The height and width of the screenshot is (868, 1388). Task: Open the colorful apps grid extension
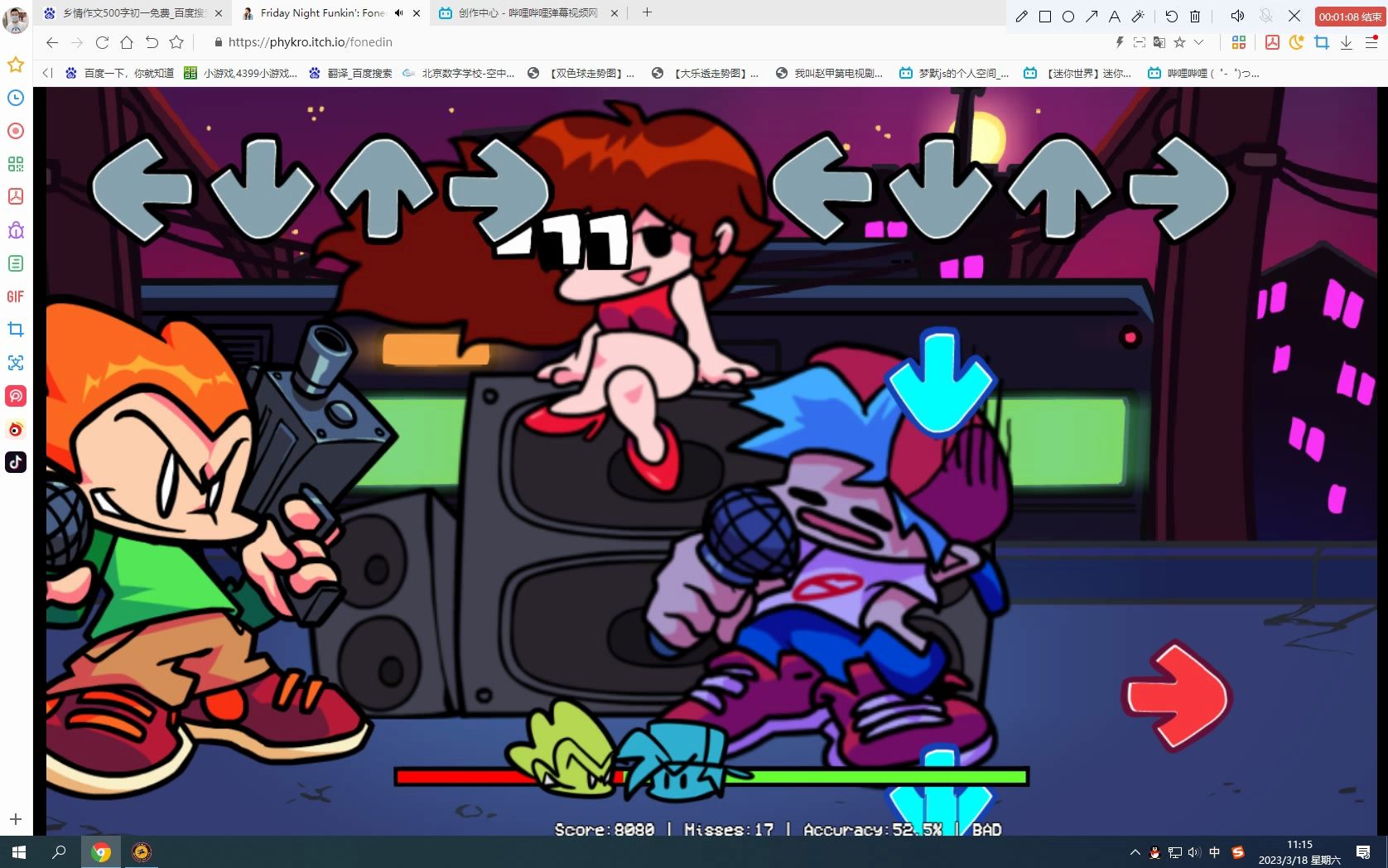(x=1239, y=42)
